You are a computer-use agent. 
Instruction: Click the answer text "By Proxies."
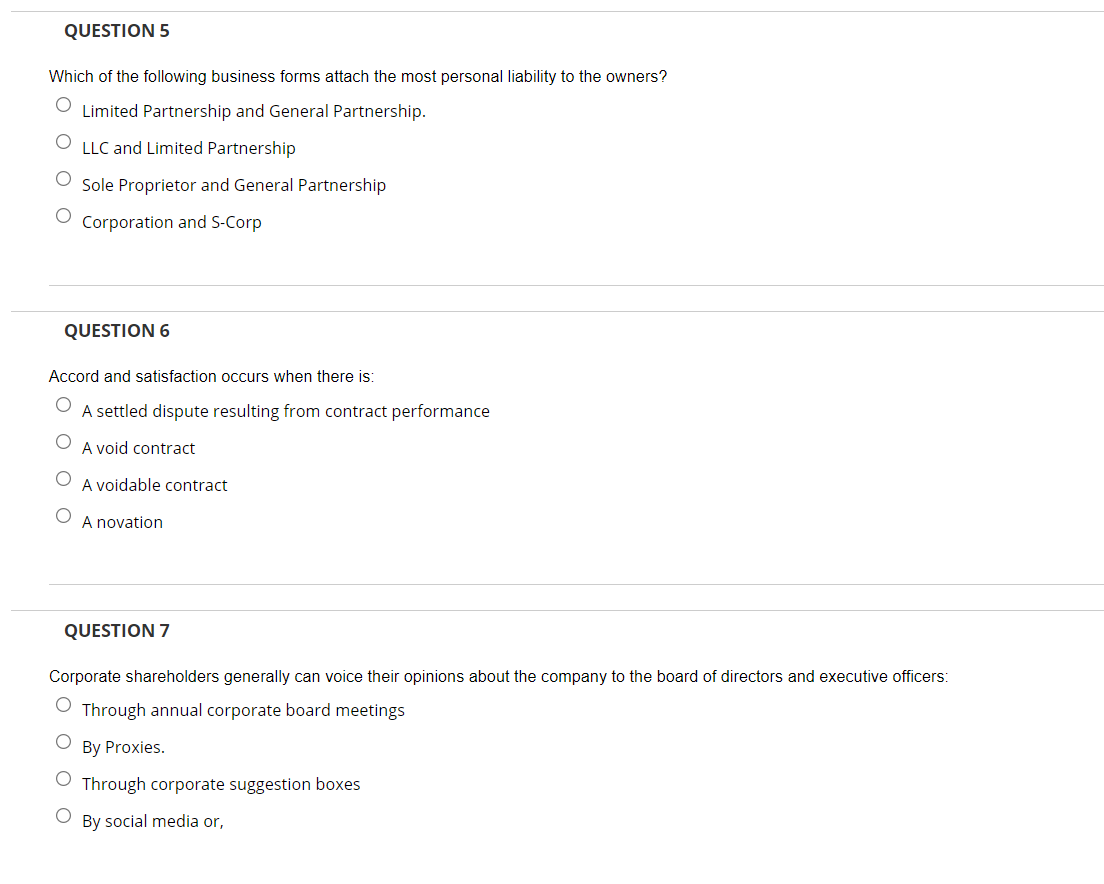[123, 747]
